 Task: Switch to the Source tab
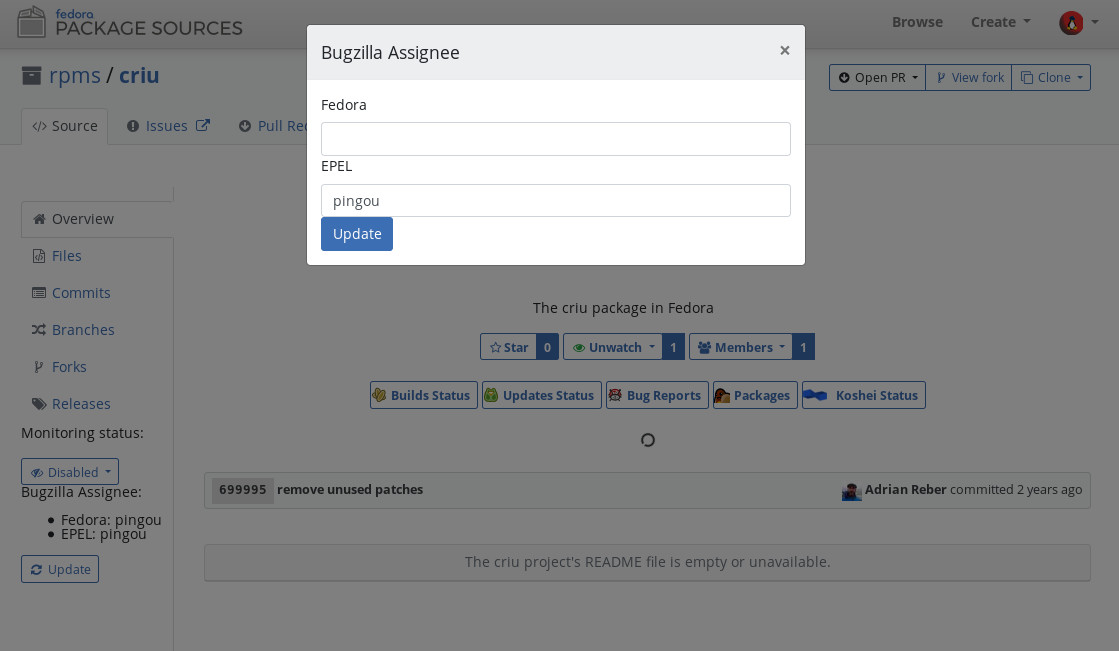click(65, 126)
